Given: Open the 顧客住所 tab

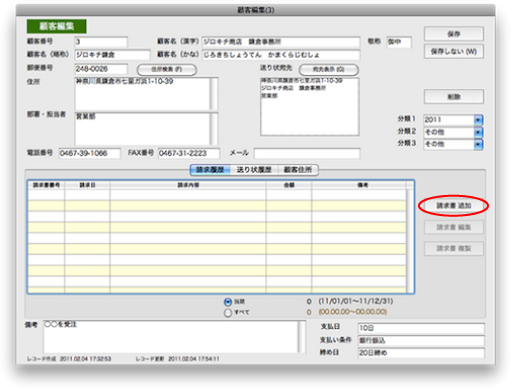Looking at the screenshot, I should (x=298, y=170).
